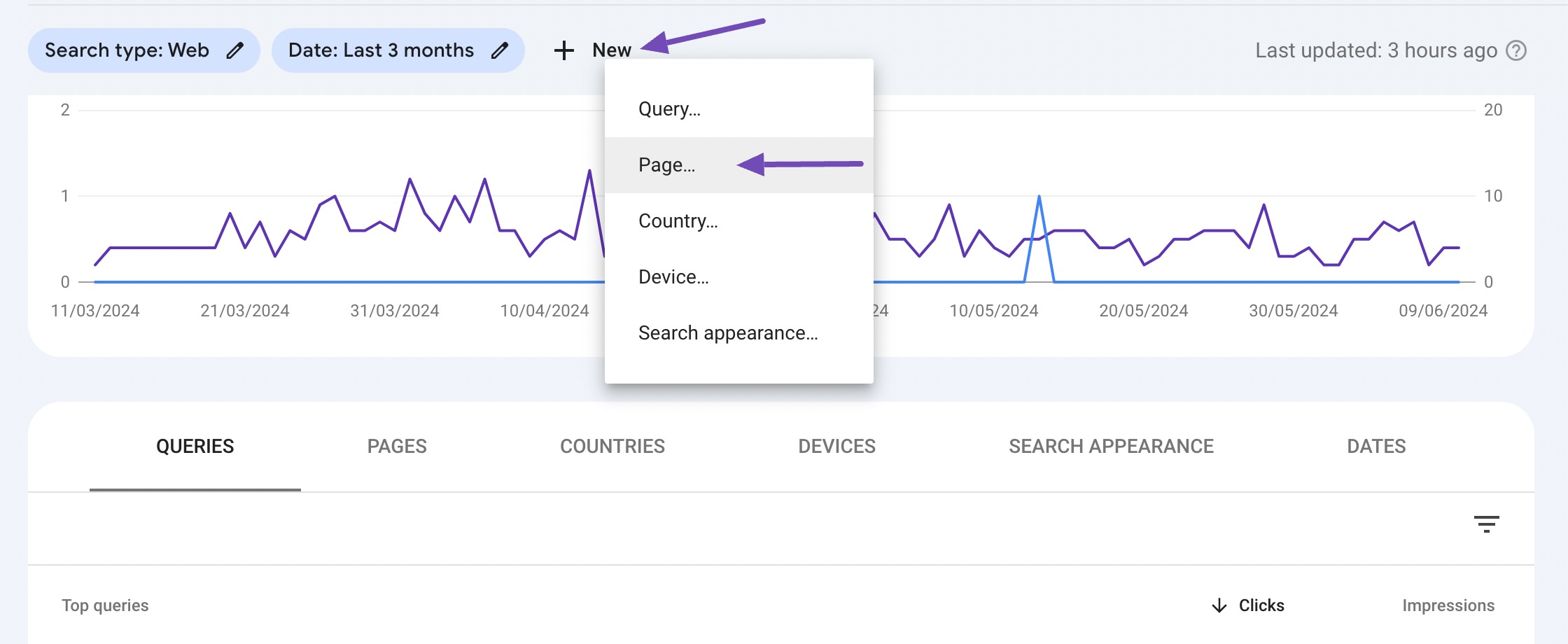
Task: Click the table filter rows icon
Action: click(x=1486, y=524)
